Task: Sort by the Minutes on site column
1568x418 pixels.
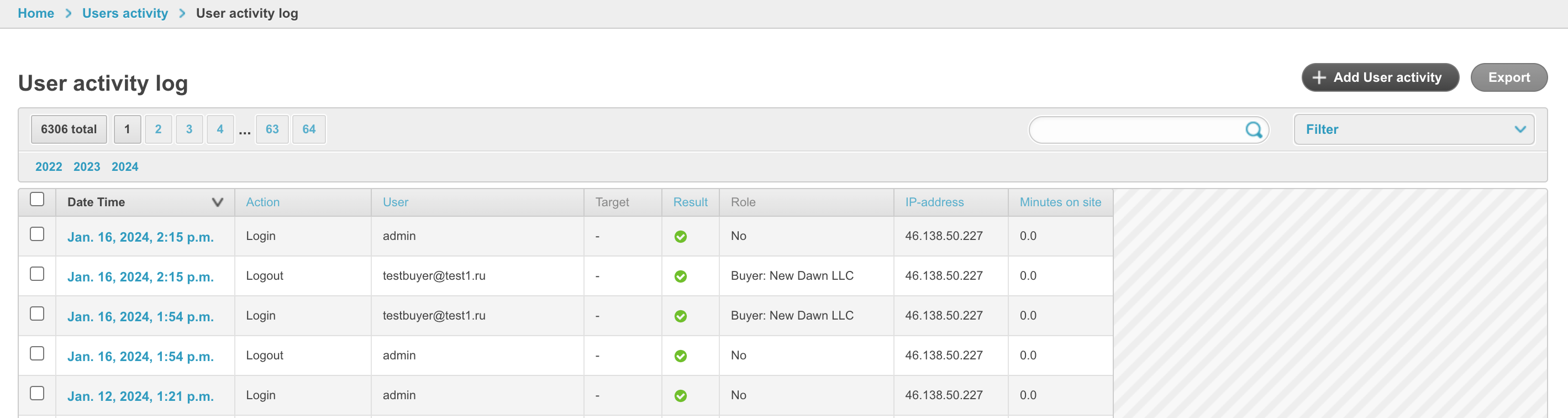Action: (1060, 202)
